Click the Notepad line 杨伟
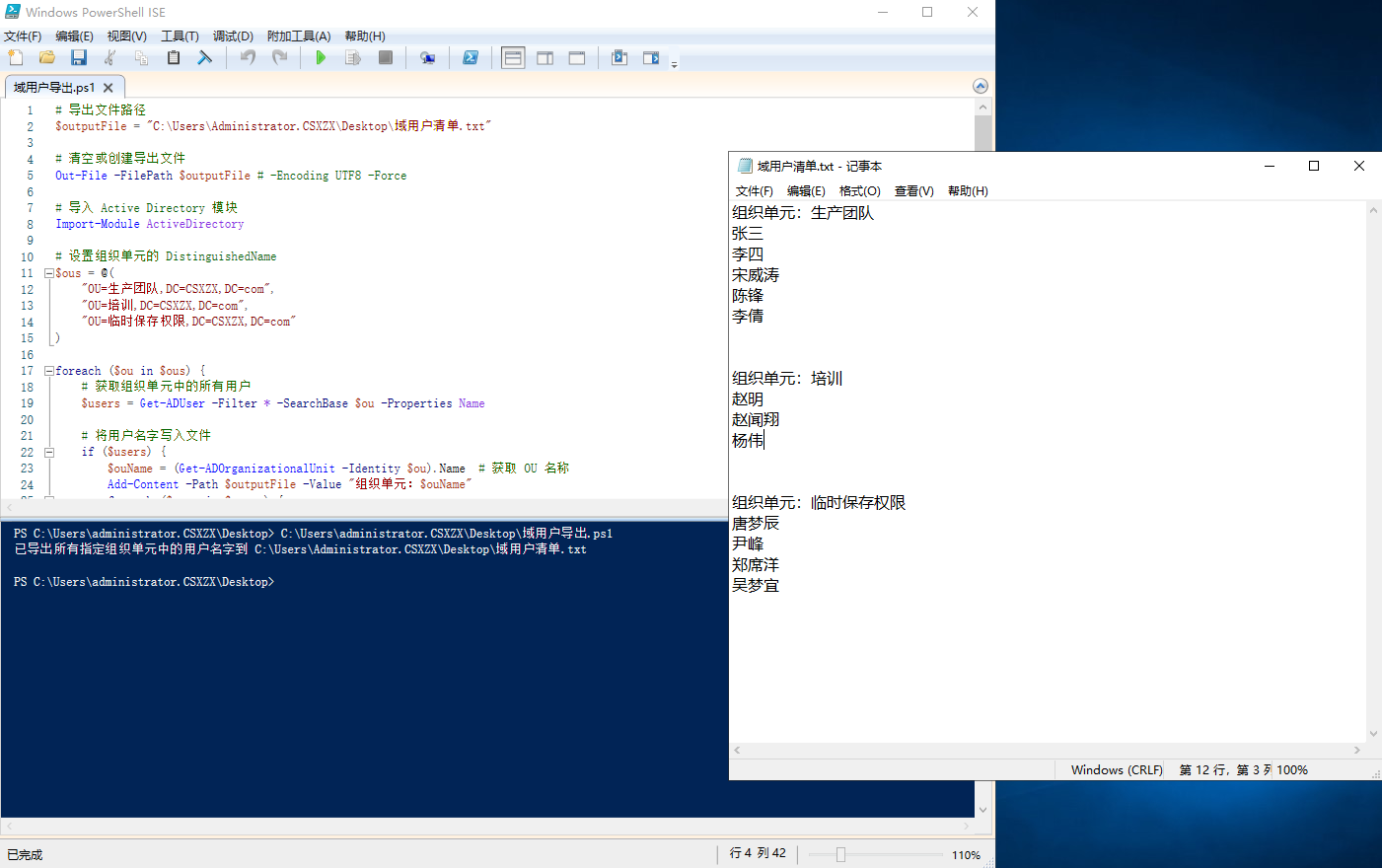Viewport: 1382px width, 868px height. [748, 441]
